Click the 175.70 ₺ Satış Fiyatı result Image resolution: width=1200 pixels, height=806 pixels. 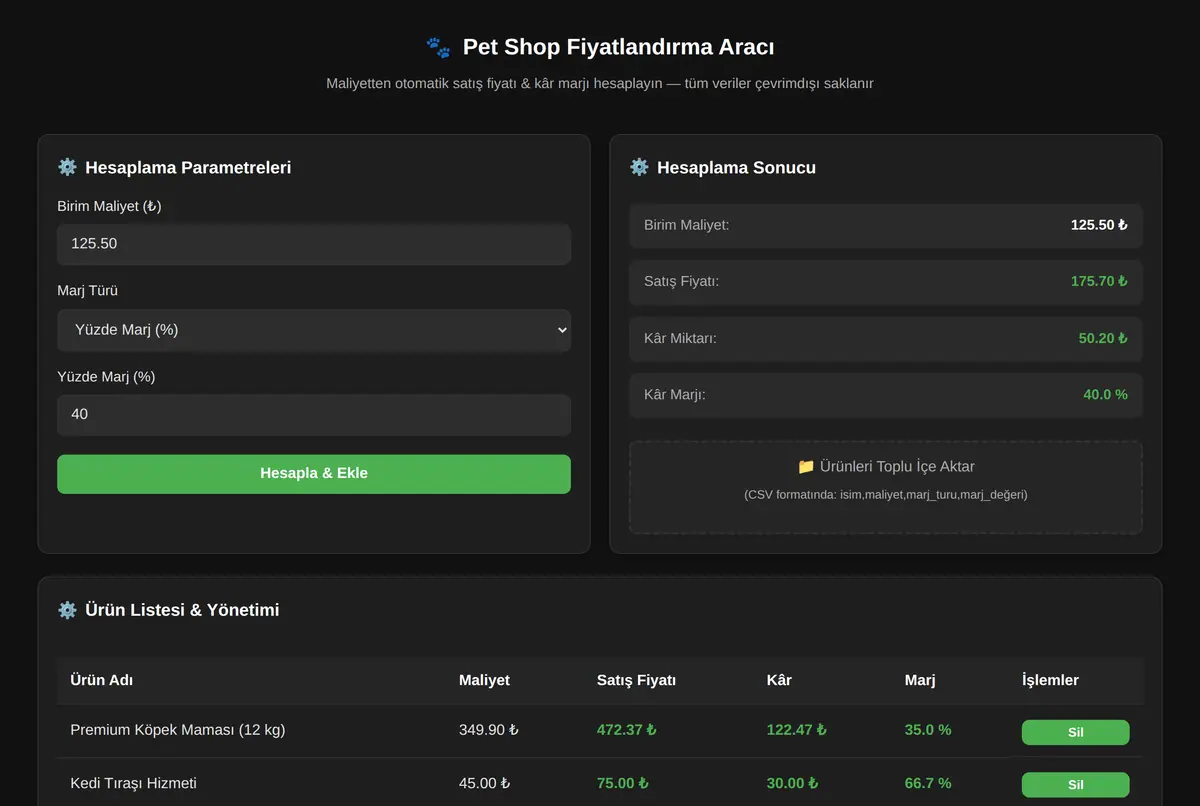[1099, 281]
